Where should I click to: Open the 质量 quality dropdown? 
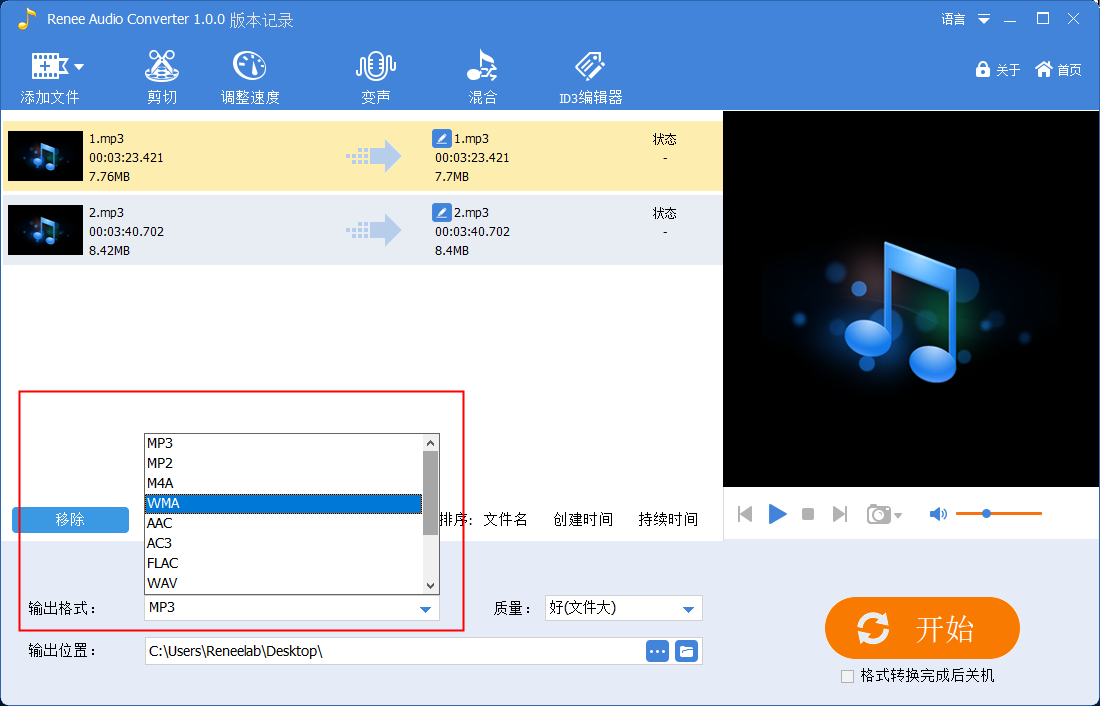click(624, 608)
